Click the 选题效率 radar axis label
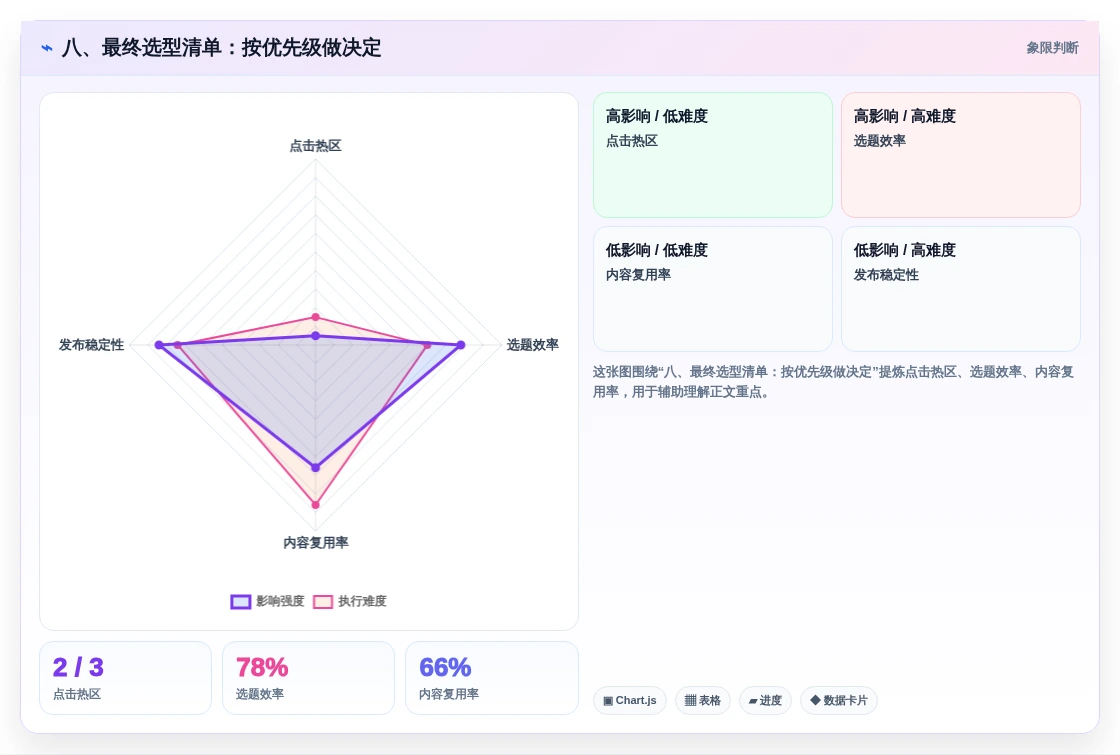The width and height of the screenshot is (1120, 755). (x=533, y=345)
